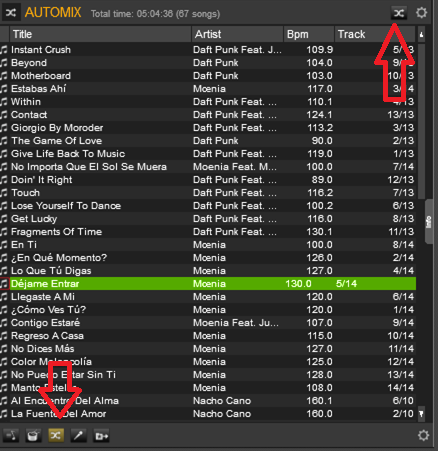438x452 pixels.
Task: Click the playlist vertical scrollbar thumb
Action: pos(421,121)
